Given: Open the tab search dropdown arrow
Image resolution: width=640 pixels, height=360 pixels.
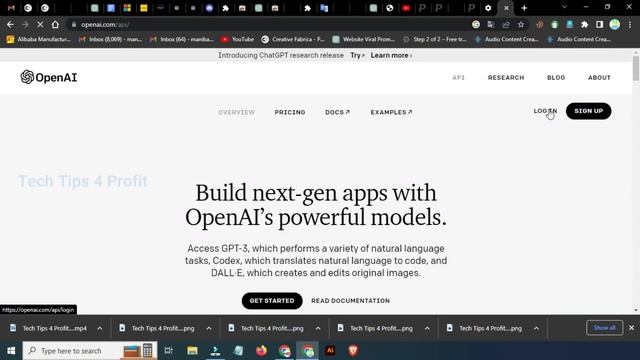Looking at the screenshot, I should tap(564, 7).
